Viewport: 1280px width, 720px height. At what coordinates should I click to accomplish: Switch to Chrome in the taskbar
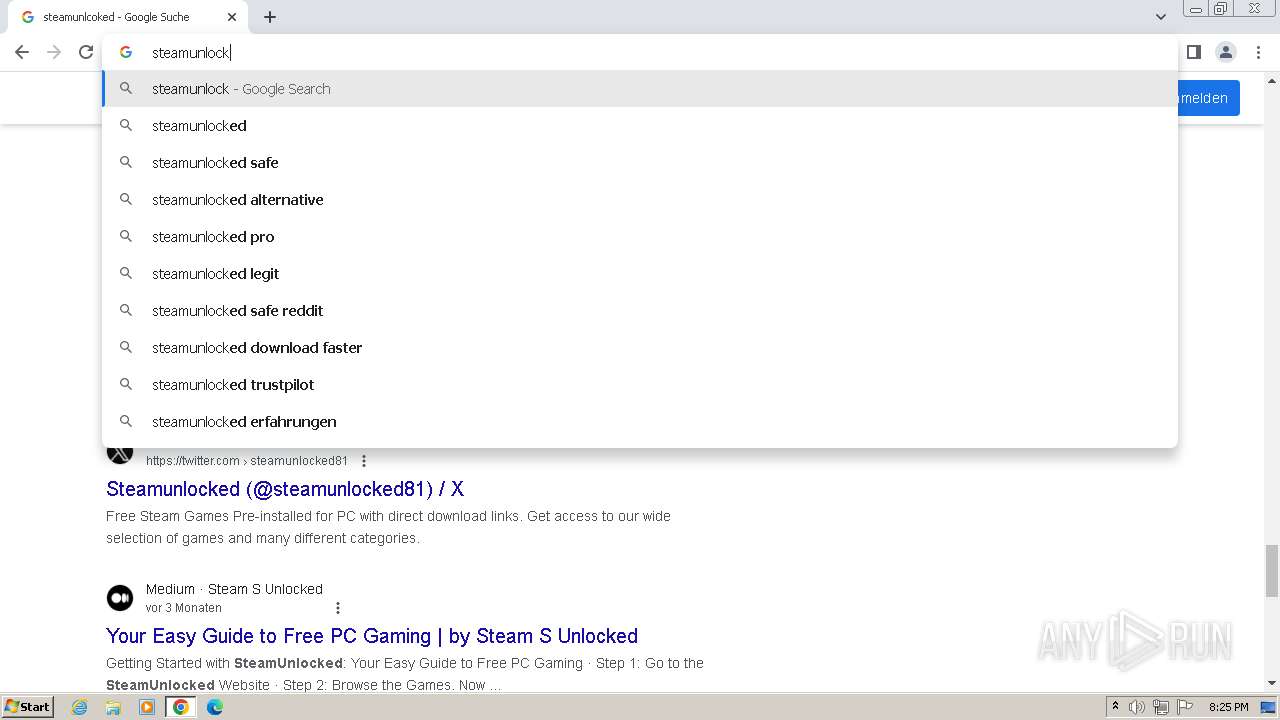pyautogui.click(x=181, y=707)
